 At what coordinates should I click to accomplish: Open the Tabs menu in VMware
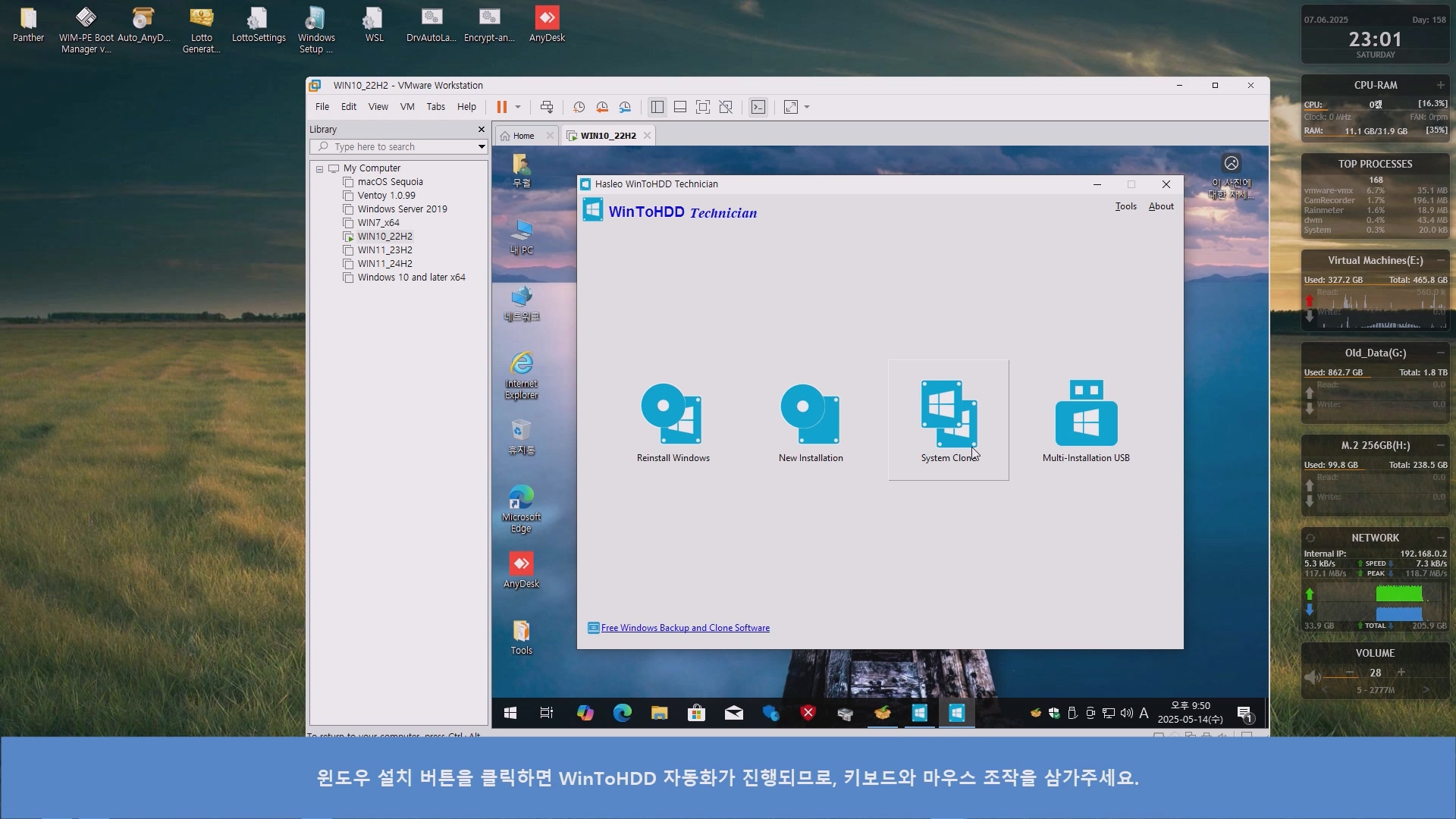[x=436, y=107]
